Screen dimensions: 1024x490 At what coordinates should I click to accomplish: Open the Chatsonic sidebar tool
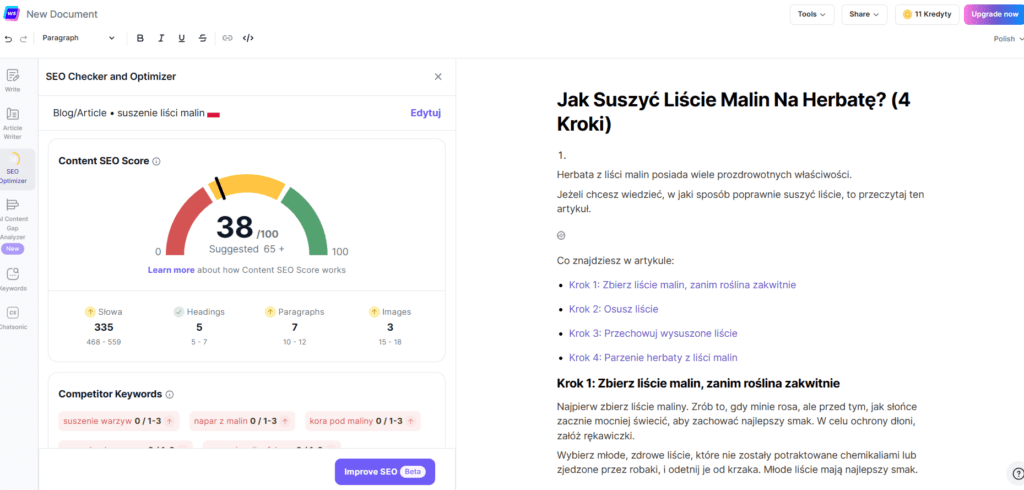coord(13,317)
